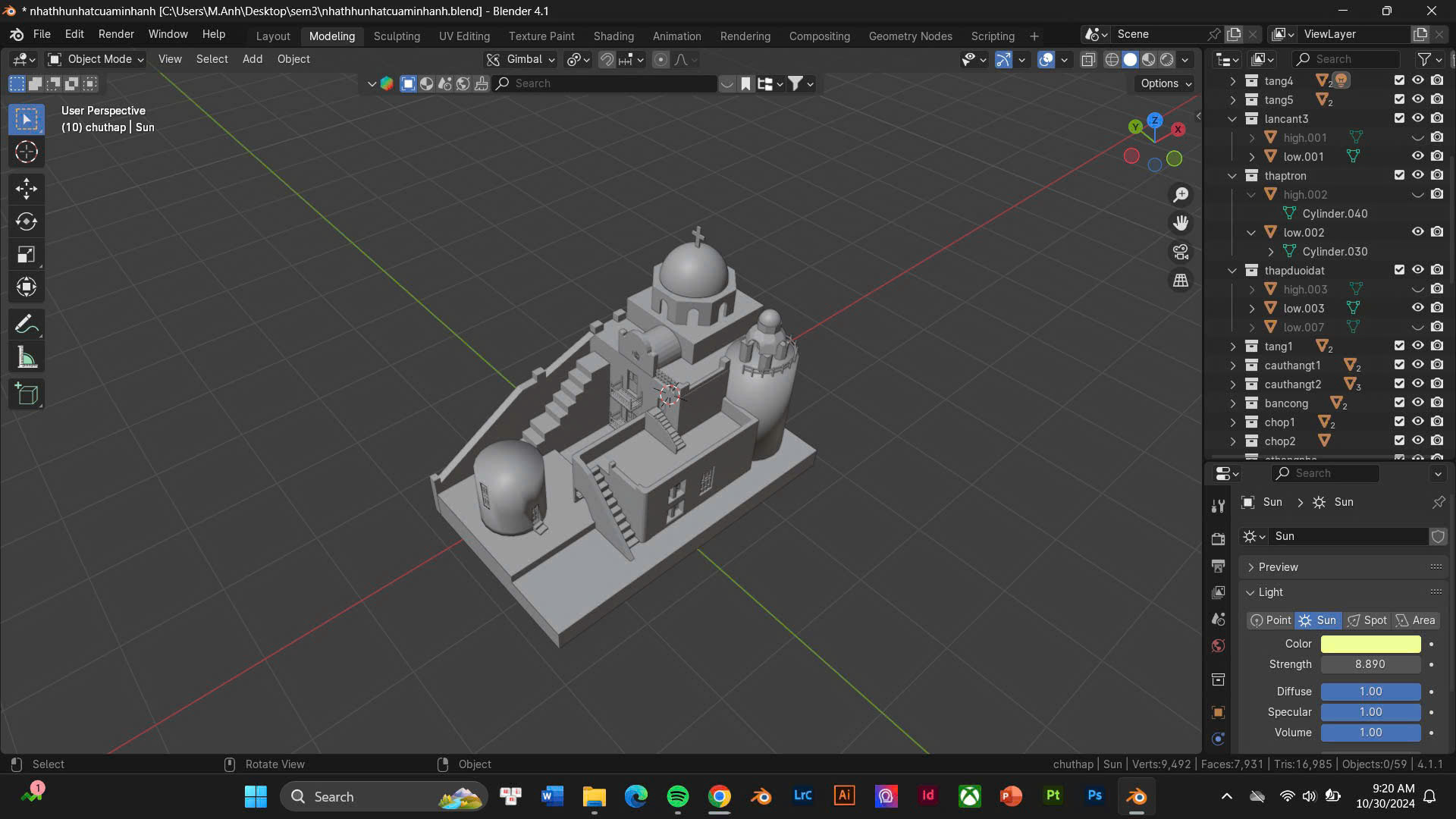
Task: Open the Render menu
Action: pos(116,34)
